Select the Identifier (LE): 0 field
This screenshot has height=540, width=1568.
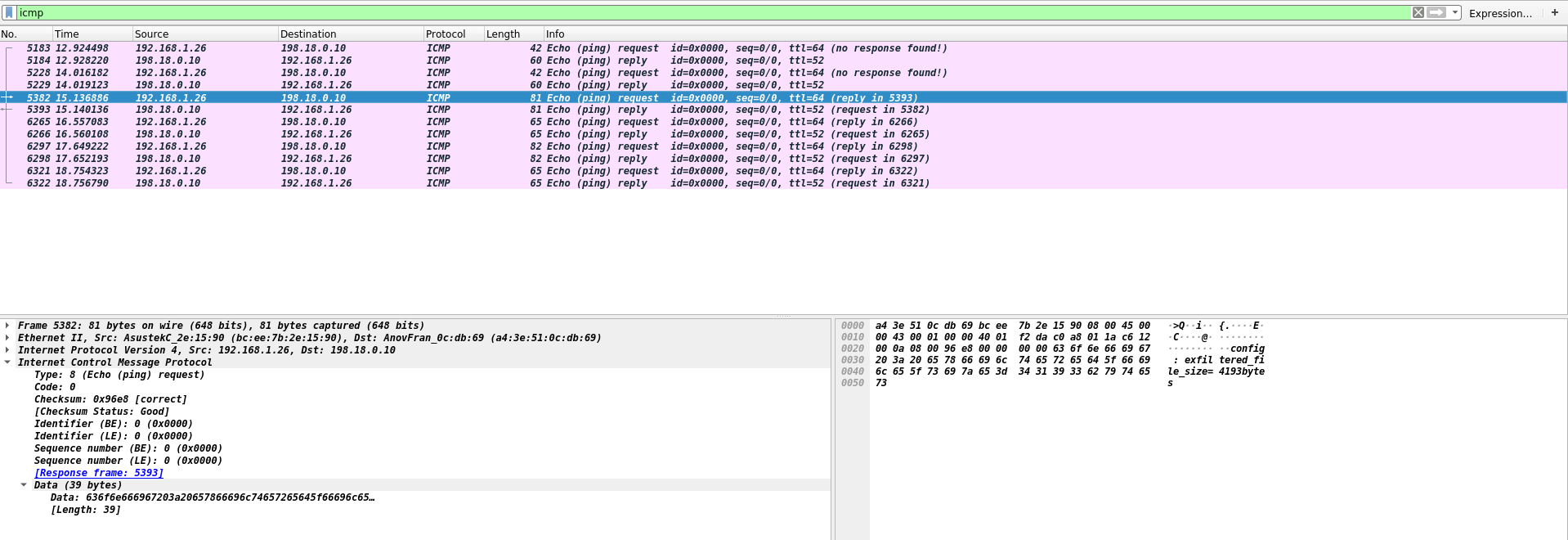(114, 436)
